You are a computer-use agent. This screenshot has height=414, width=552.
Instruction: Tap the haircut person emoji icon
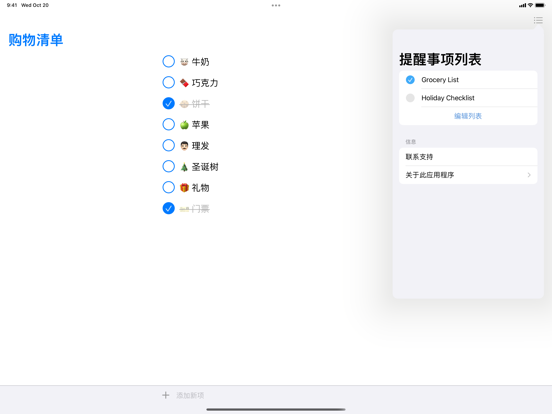(x=184, y=146)
